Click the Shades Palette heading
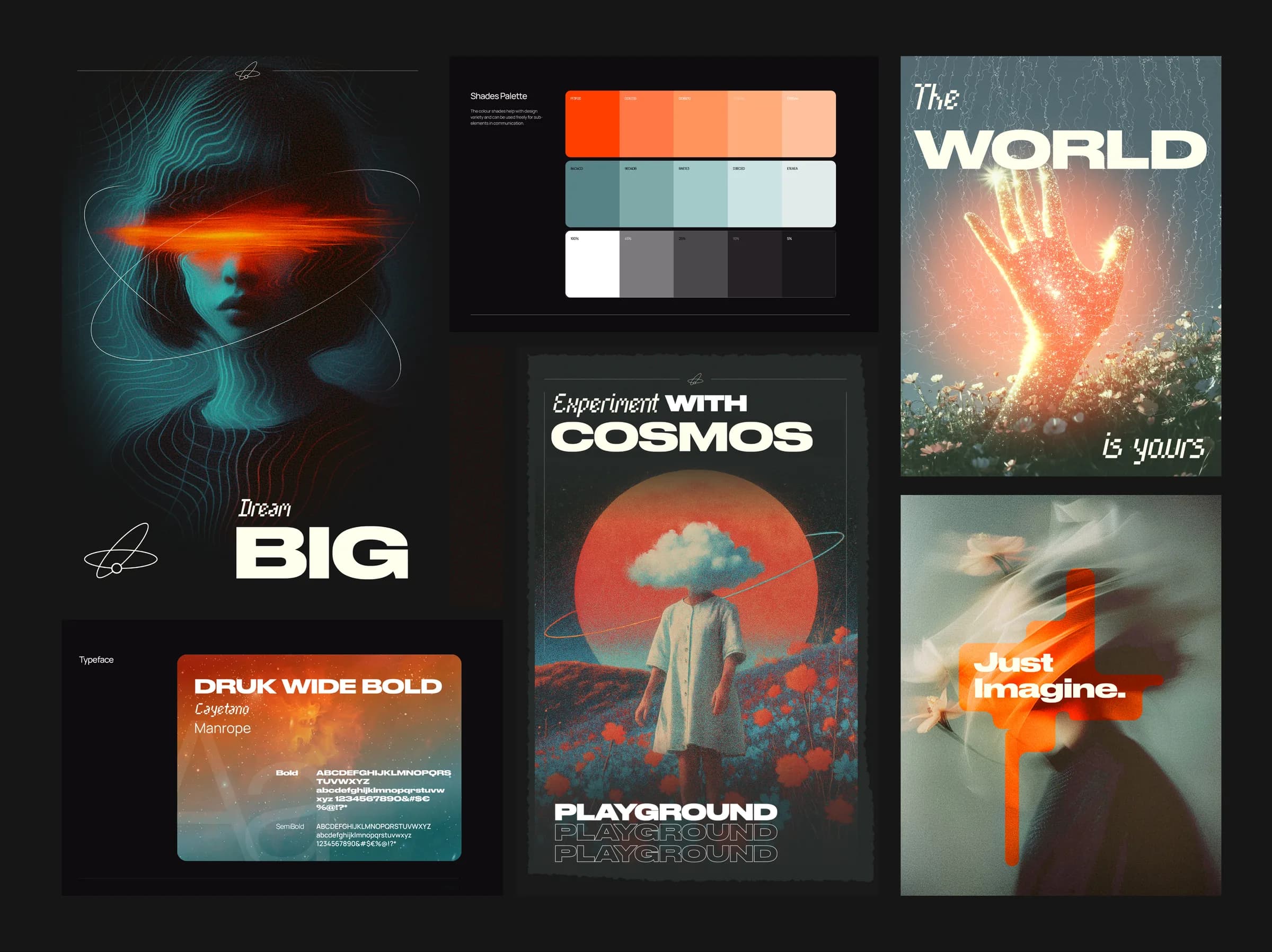 (499, 96)
